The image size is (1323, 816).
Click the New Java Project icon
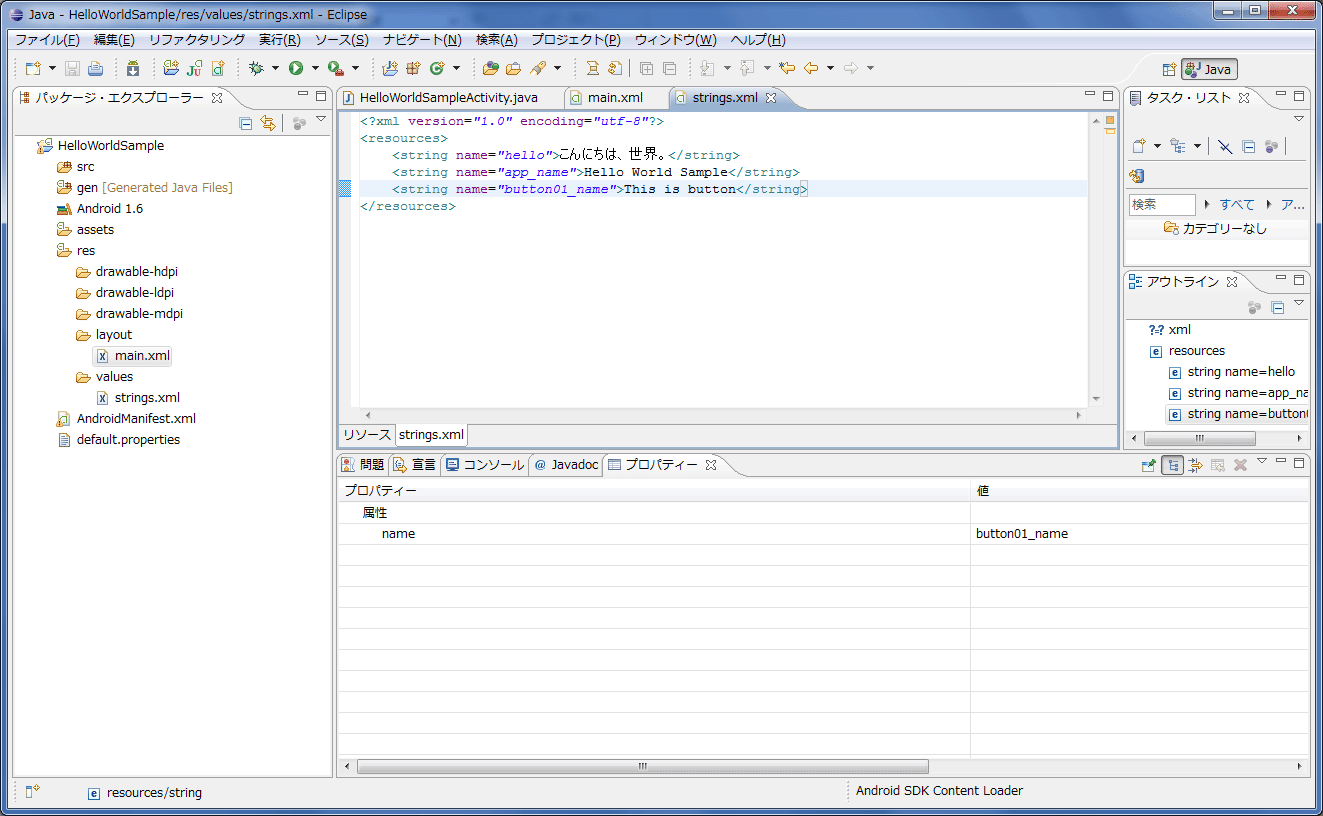(x=390, y=68)
